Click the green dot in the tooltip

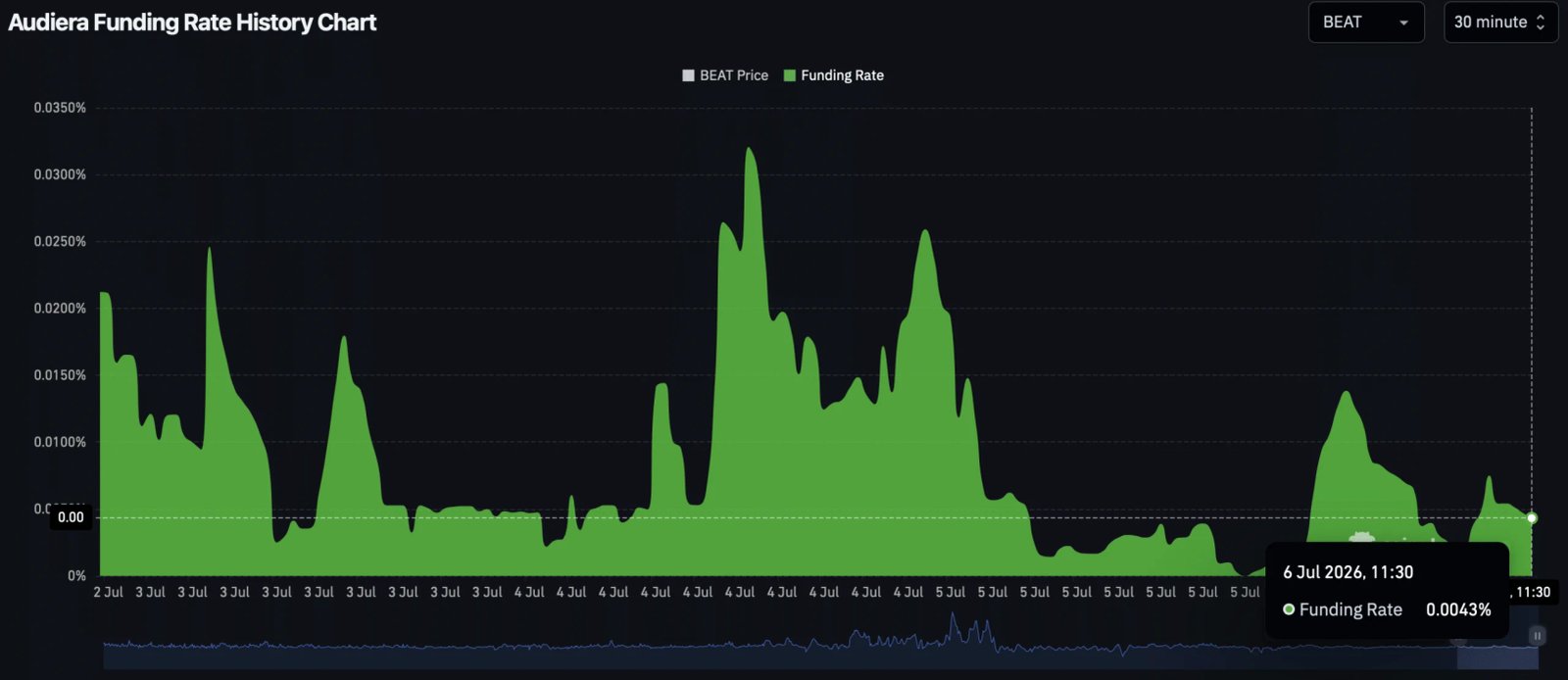point(1289,609)
